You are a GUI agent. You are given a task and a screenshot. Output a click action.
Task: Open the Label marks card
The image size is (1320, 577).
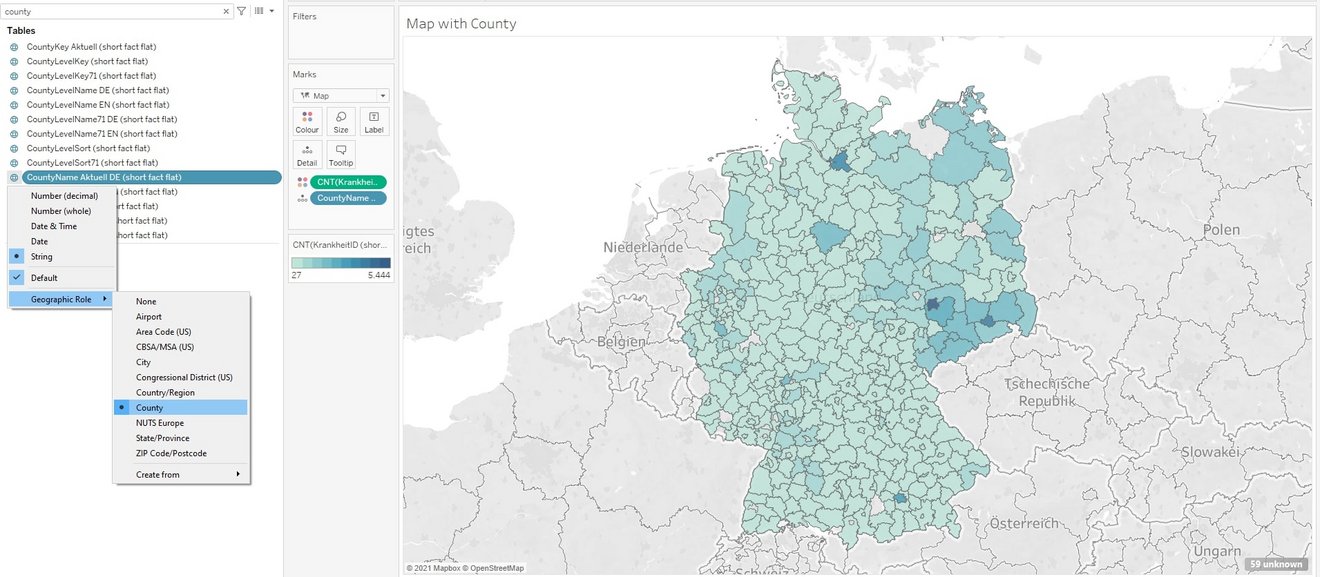click(x=374, y=121)
